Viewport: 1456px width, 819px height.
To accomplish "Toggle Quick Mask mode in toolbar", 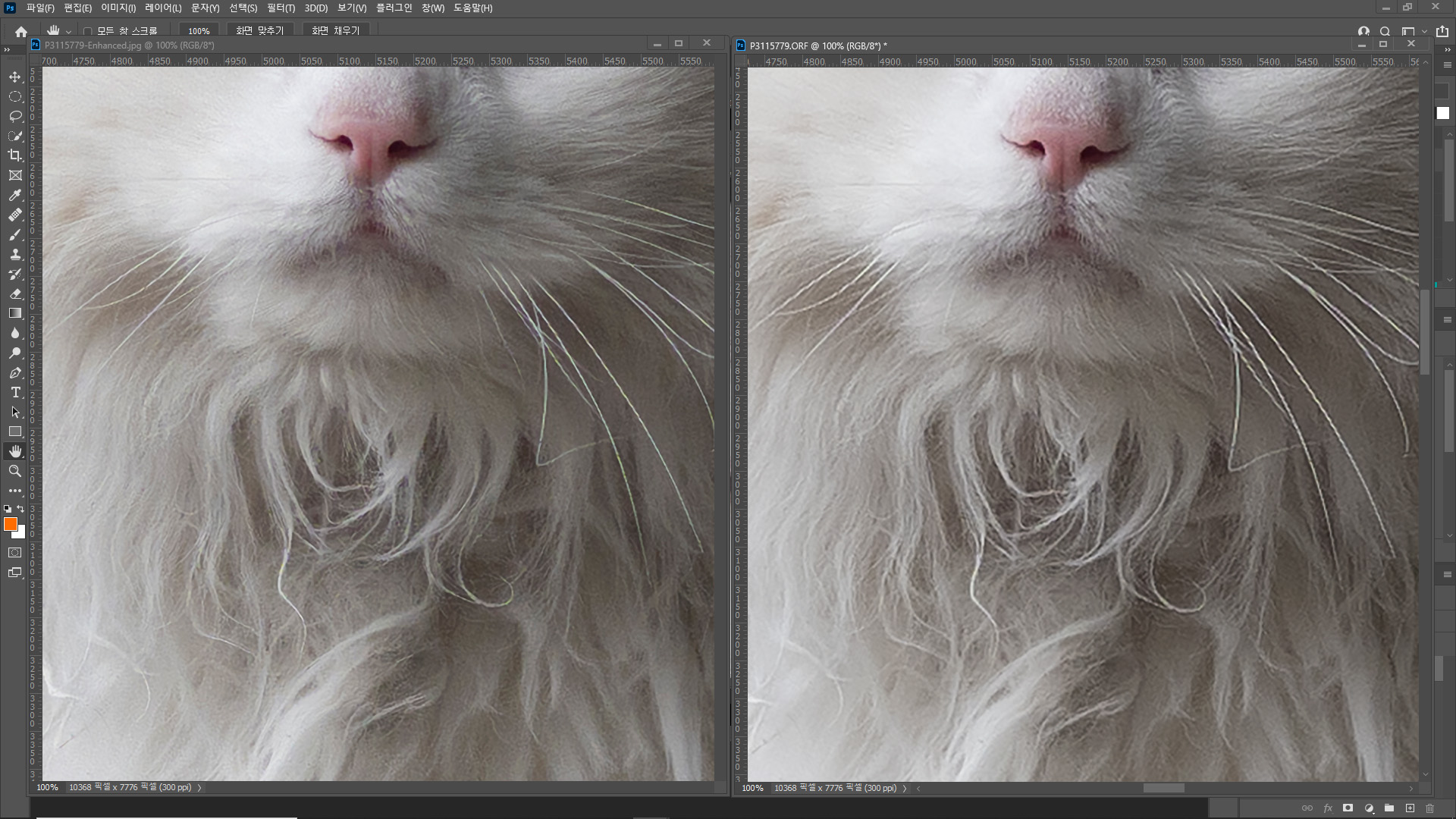I will click(x=15, y=553).
